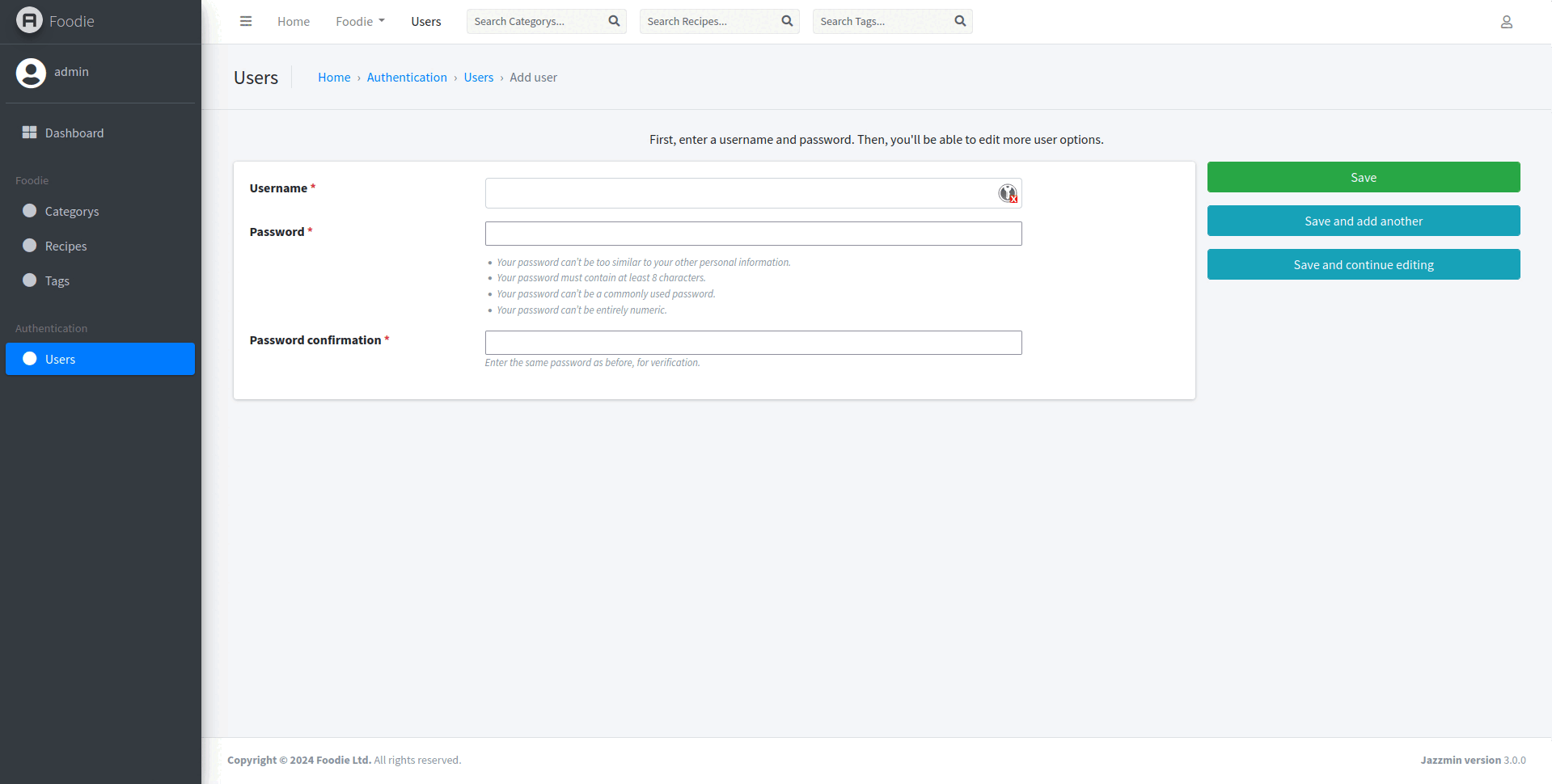Open Home in the top navigation bar

coord(294,21)
